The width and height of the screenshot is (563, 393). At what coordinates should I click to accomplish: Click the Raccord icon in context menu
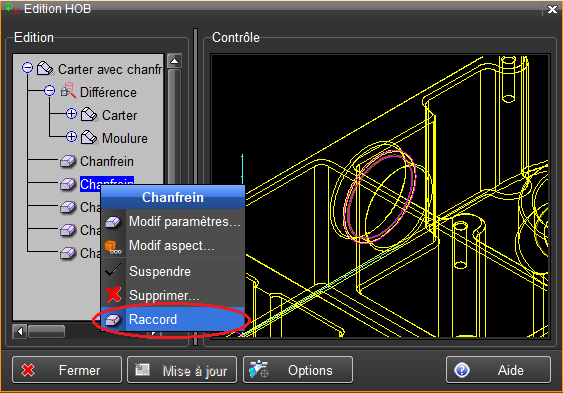(x=113, y=319)
